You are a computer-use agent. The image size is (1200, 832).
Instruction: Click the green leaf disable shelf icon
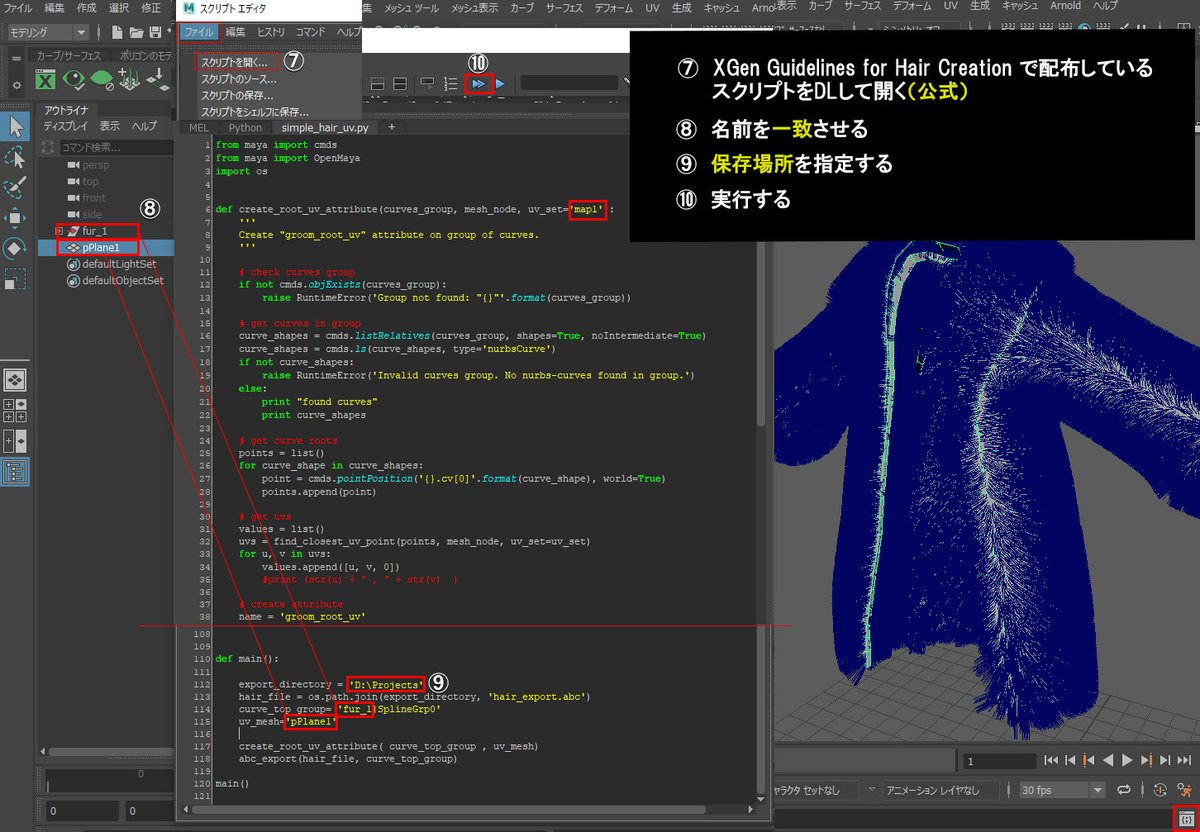pos(102,80)
